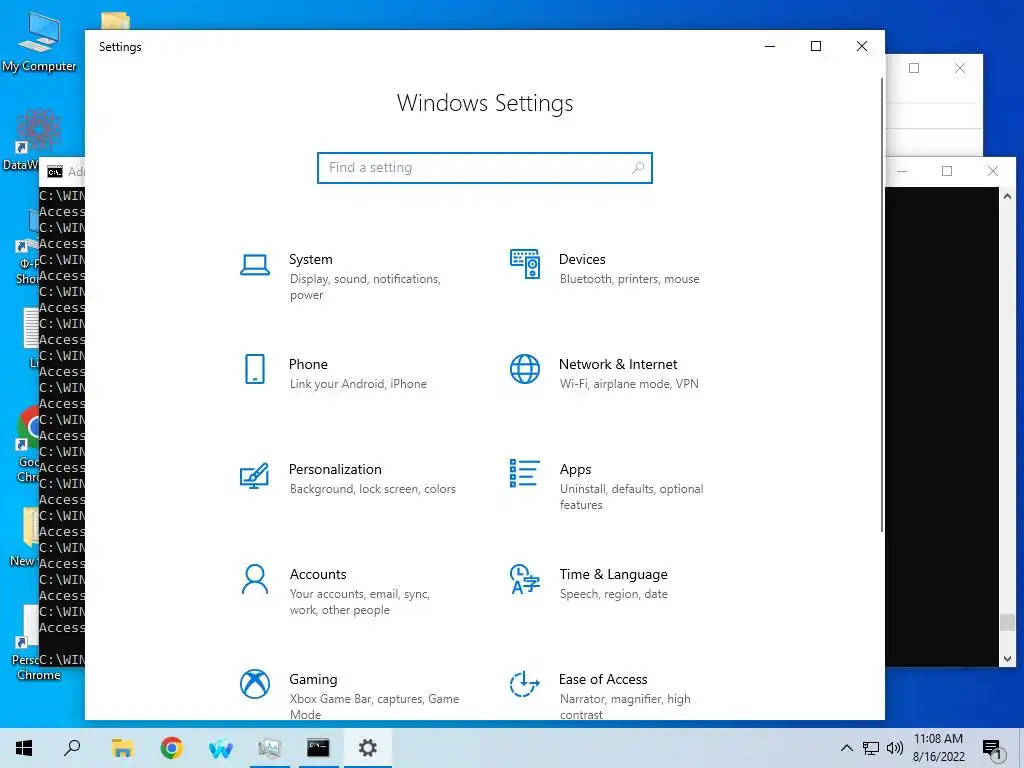This screenshot has width=1024, height=768.
Task: Open the System laptop icon
Action: pos(255,265)
